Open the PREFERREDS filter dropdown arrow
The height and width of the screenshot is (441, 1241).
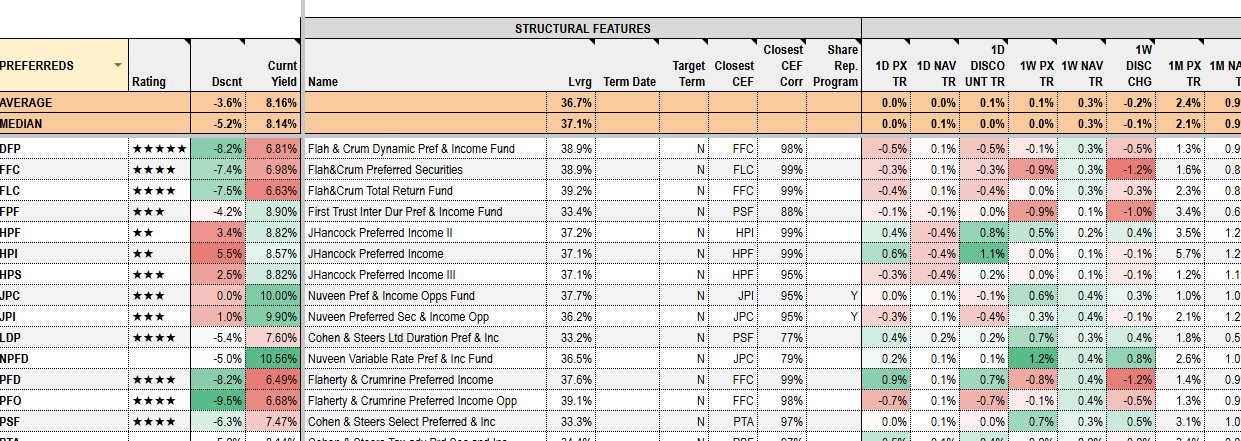(119, 65)
